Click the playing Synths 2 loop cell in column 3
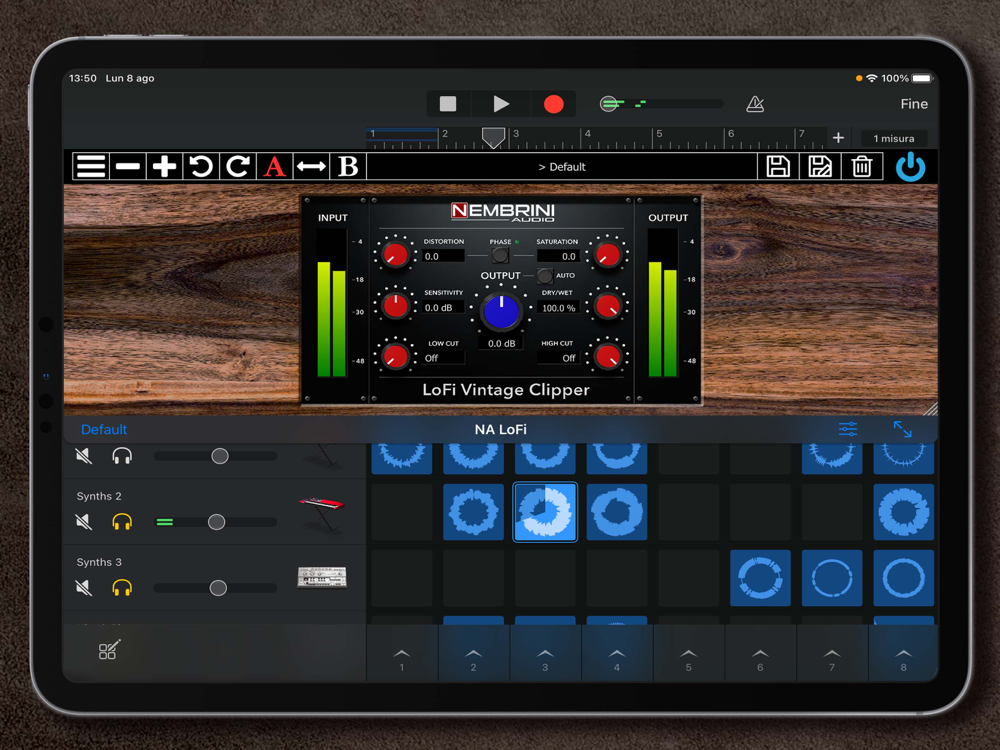 (545, 511)
